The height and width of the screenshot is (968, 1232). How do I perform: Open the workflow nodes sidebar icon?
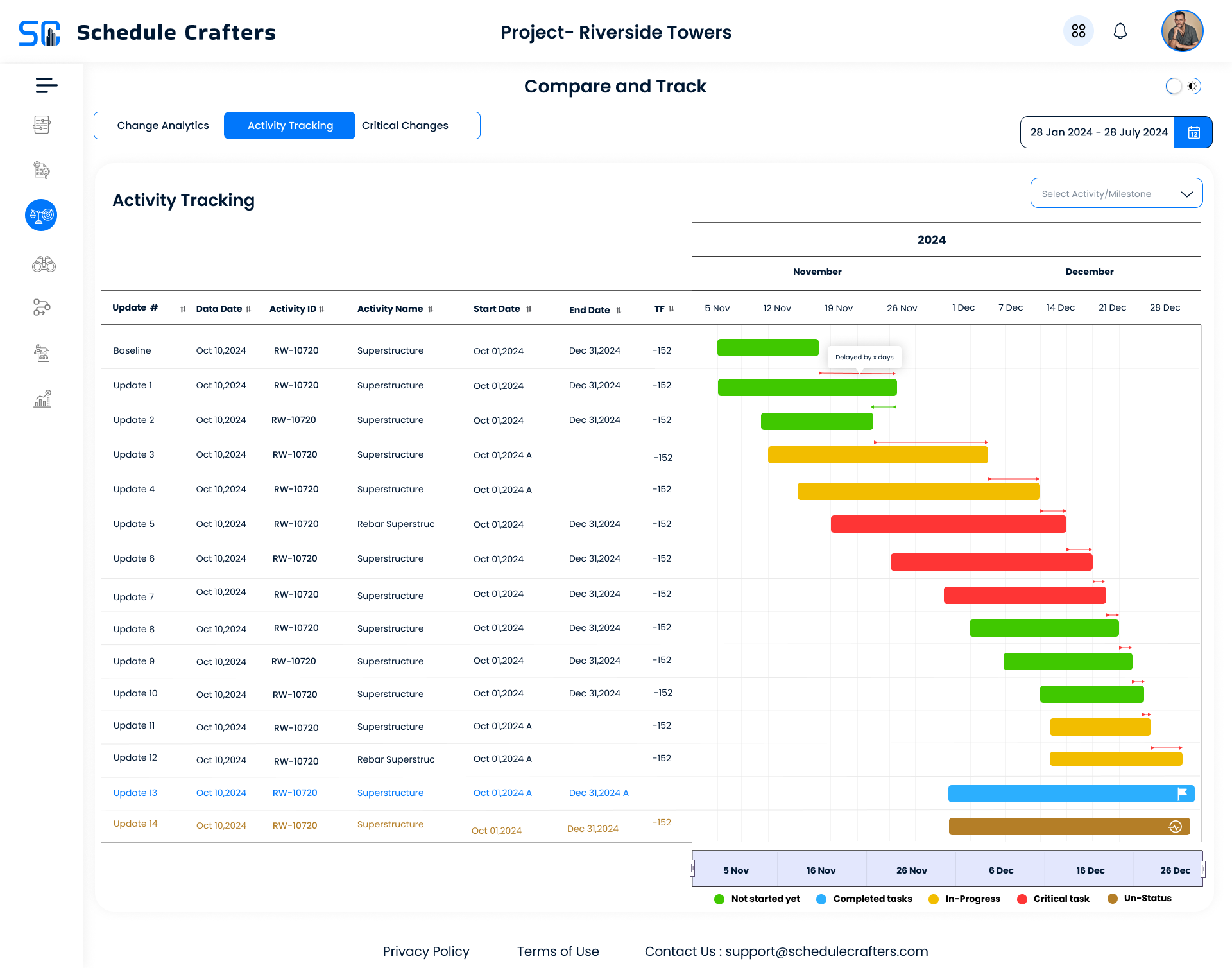point(42,307)
